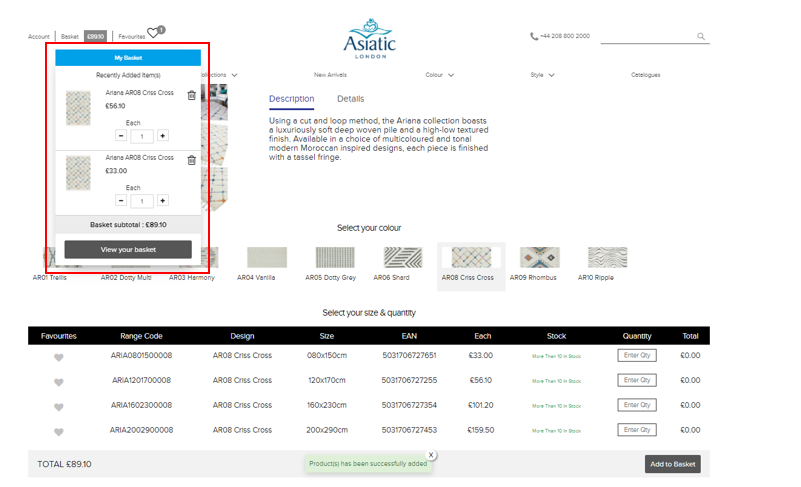Viewport: 801px width, 487px height.
Task: Click Enter Qty field for 160x230cm
Action: [637, 405]
